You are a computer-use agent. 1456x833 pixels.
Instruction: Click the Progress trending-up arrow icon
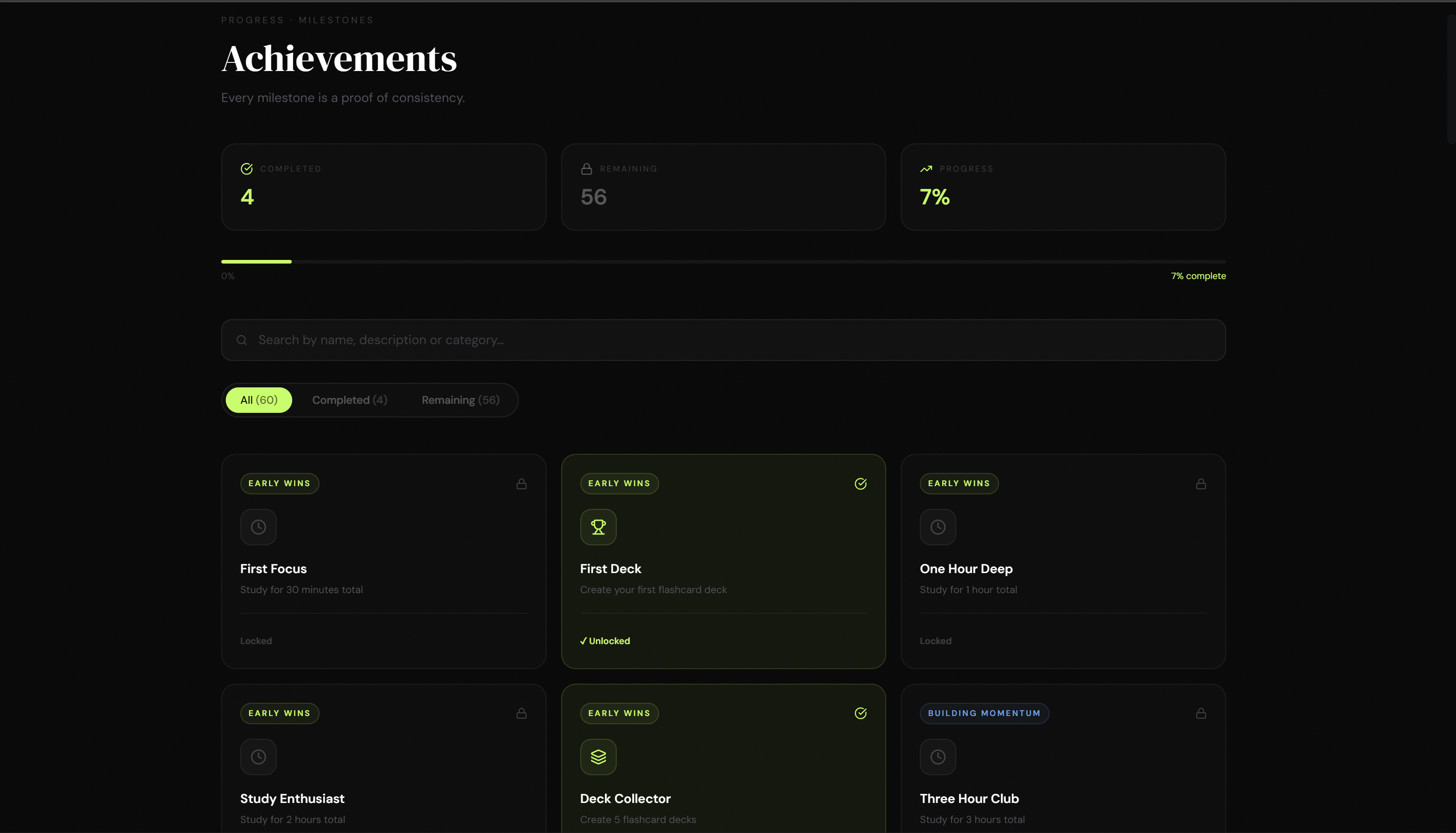(x=926, y=169)
